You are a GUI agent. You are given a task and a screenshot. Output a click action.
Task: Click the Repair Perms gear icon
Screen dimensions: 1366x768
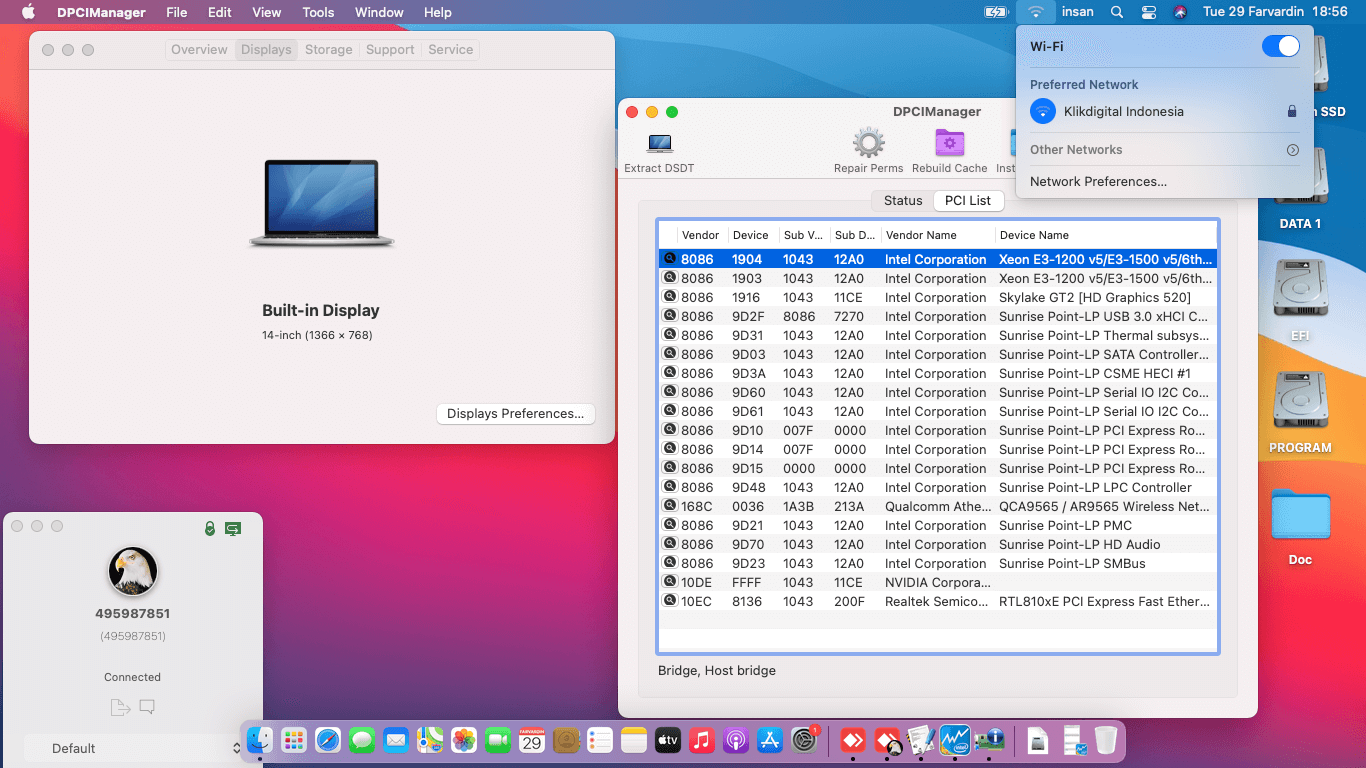[x=868, y=143]
